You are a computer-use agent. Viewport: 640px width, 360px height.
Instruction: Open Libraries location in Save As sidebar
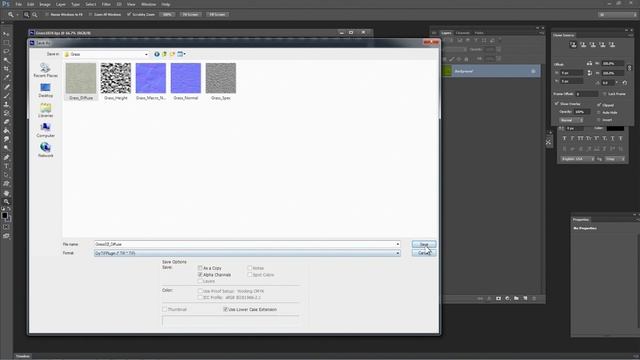[x=45, y=110]
